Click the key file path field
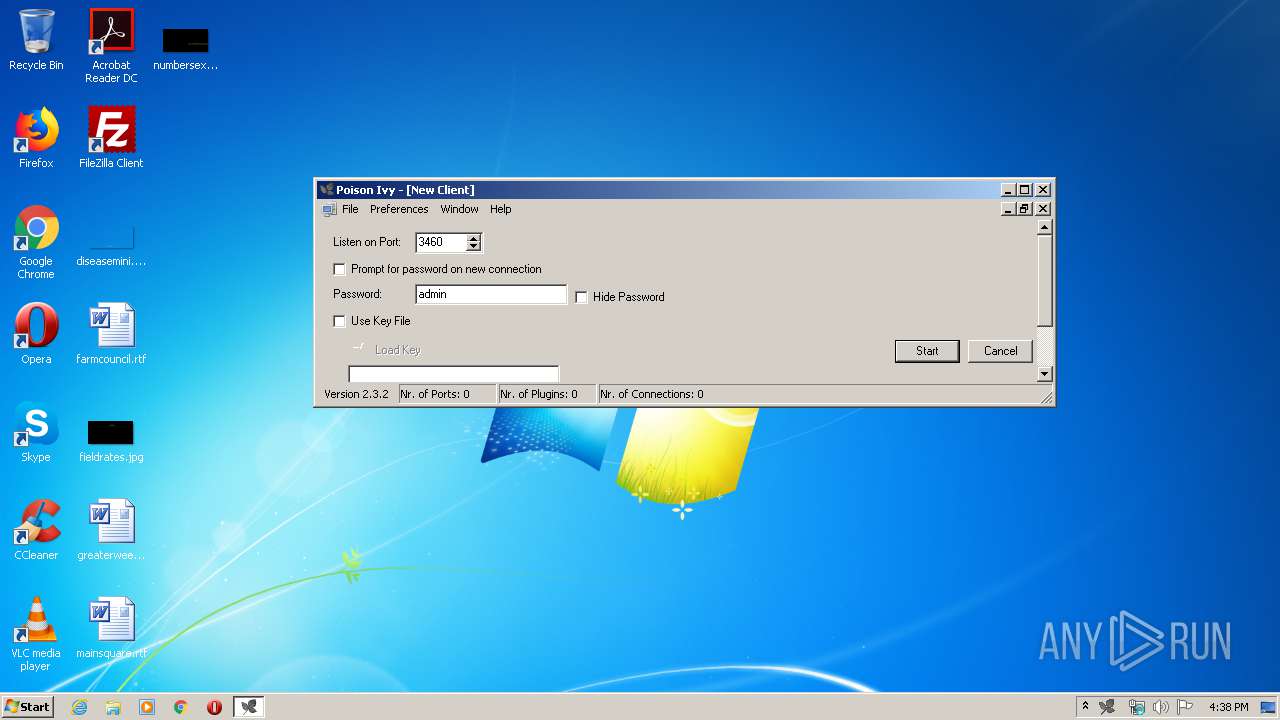Viewport: 1280px width, 720px height. click(453, 374)
